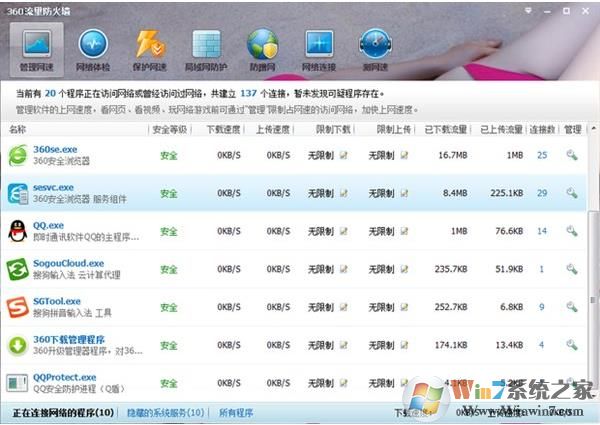
Task: Sort by 安全等级 column header
Action: [x=170, y=130]
